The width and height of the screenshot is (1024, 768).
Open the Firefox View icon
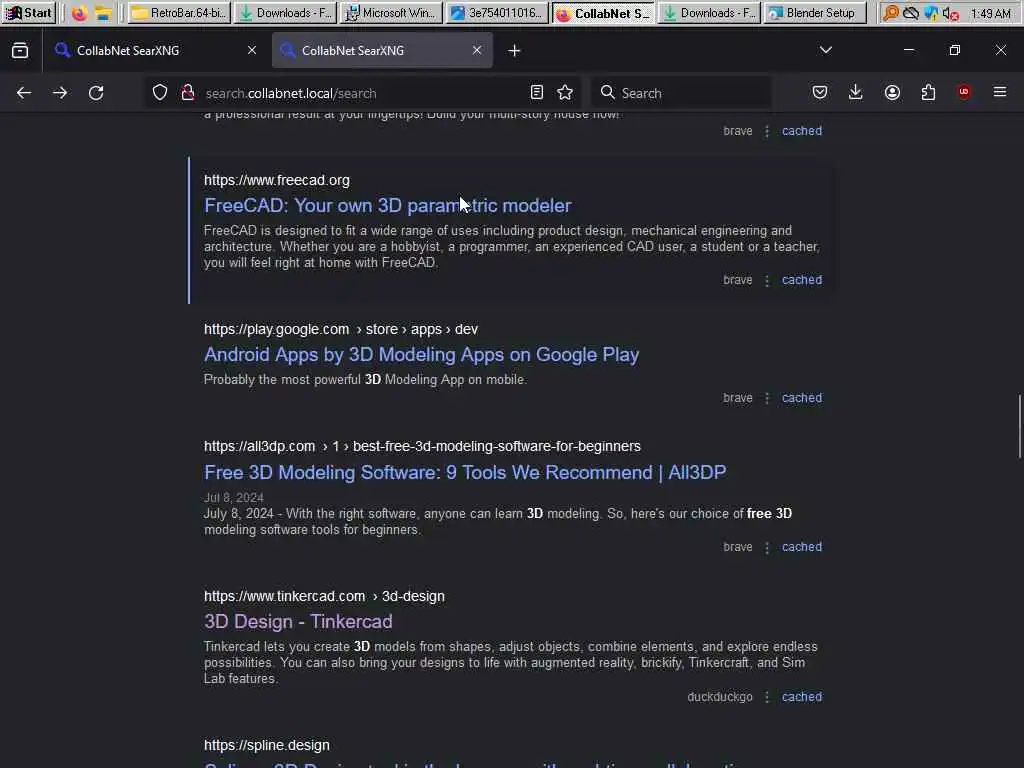(x=20, y=50)
